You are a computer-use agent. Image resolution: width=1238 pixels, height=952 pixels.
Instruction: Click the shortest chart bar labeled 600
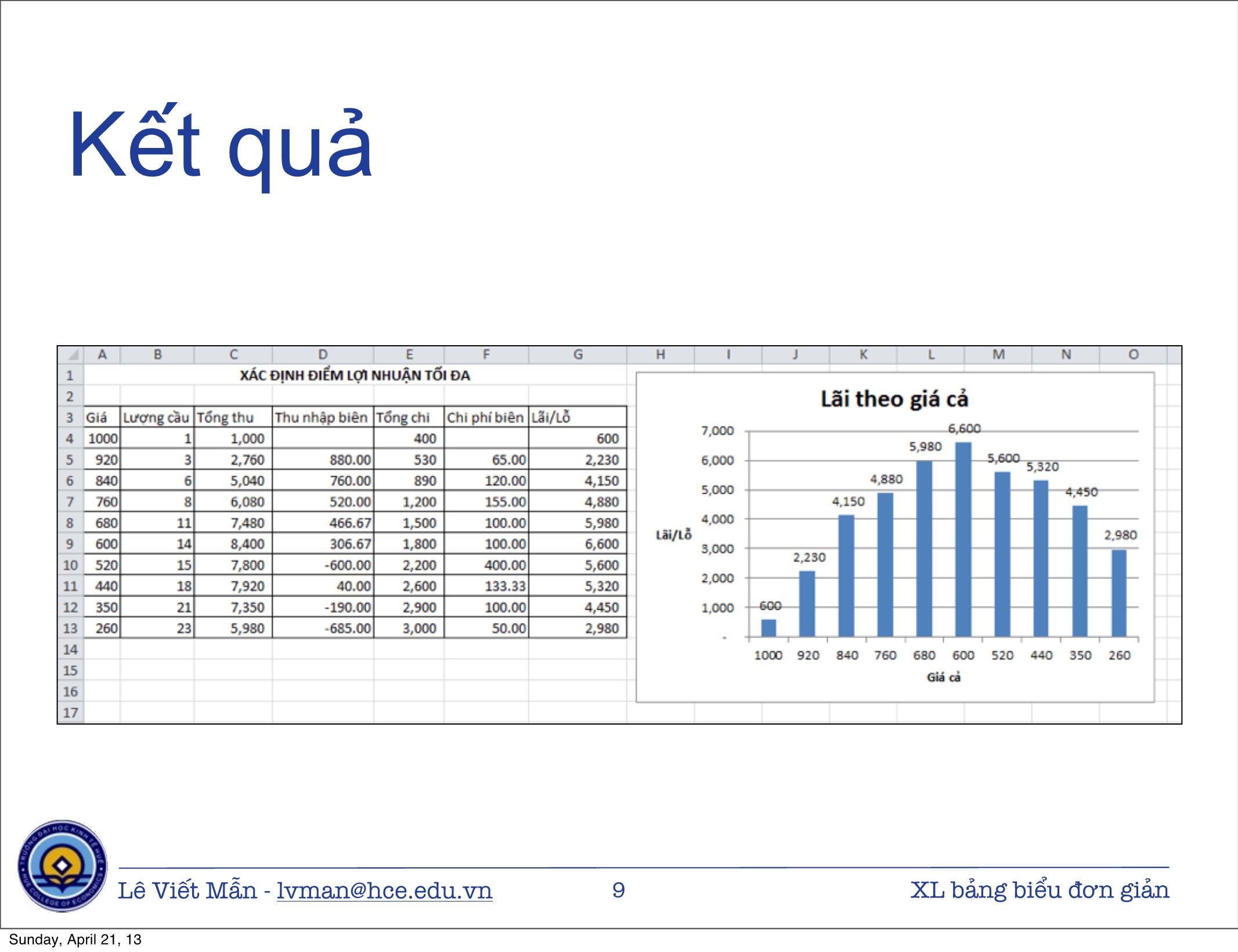[768, 628]
